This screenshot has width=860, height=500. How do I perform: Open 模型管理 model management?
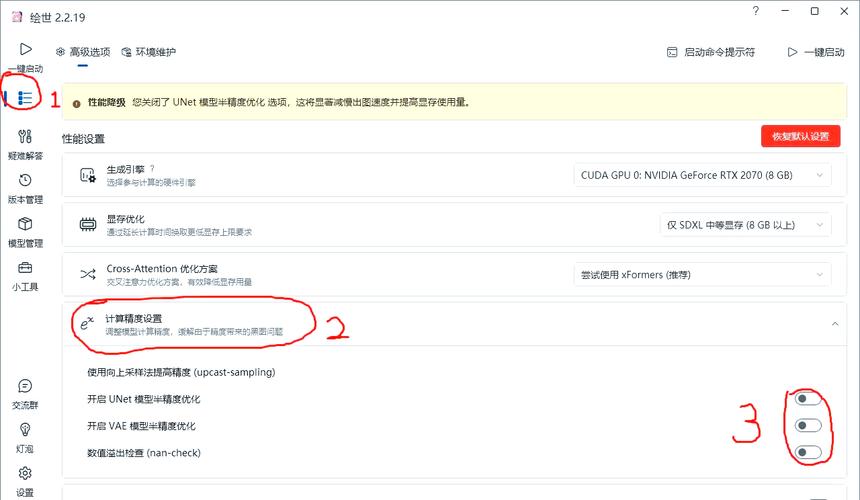point(25,232)
